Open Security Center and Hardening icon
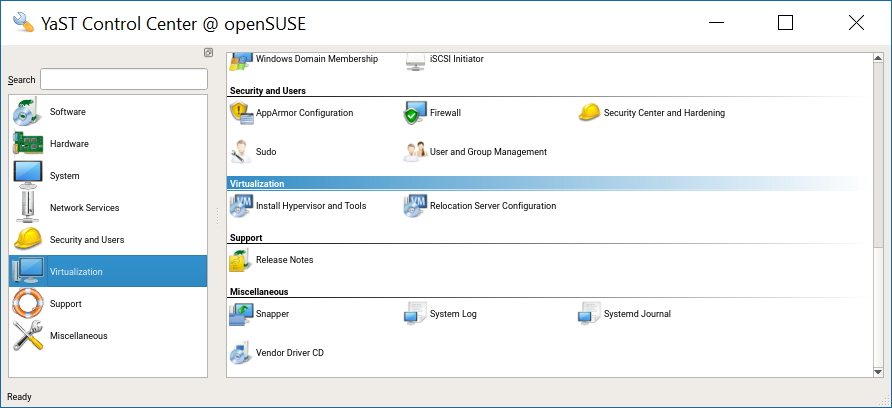The height and width of the screenshot is (408, 892). tap(589, 113)
